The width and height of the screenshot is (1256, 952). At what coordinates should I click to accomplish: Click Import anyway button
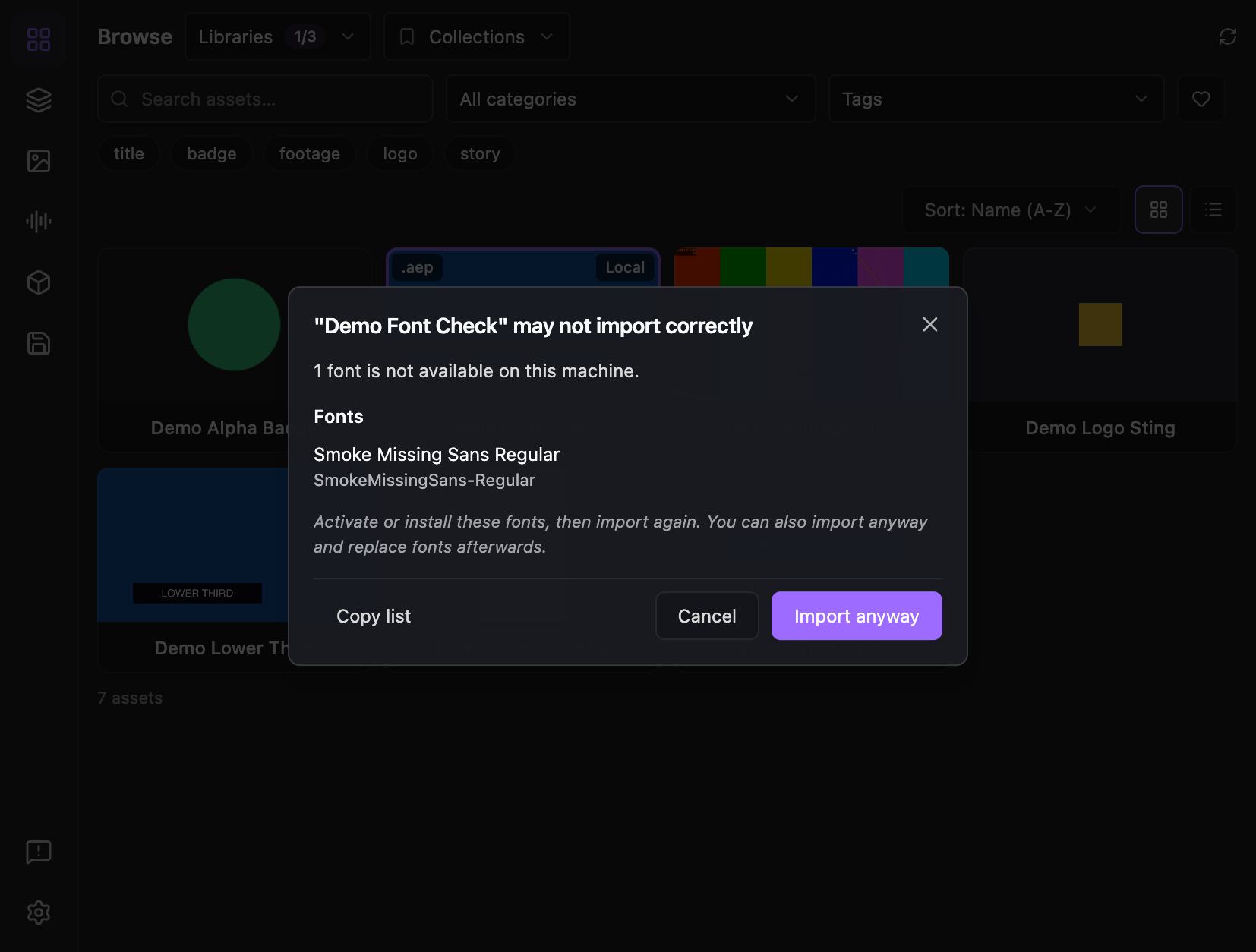point(857,616)
